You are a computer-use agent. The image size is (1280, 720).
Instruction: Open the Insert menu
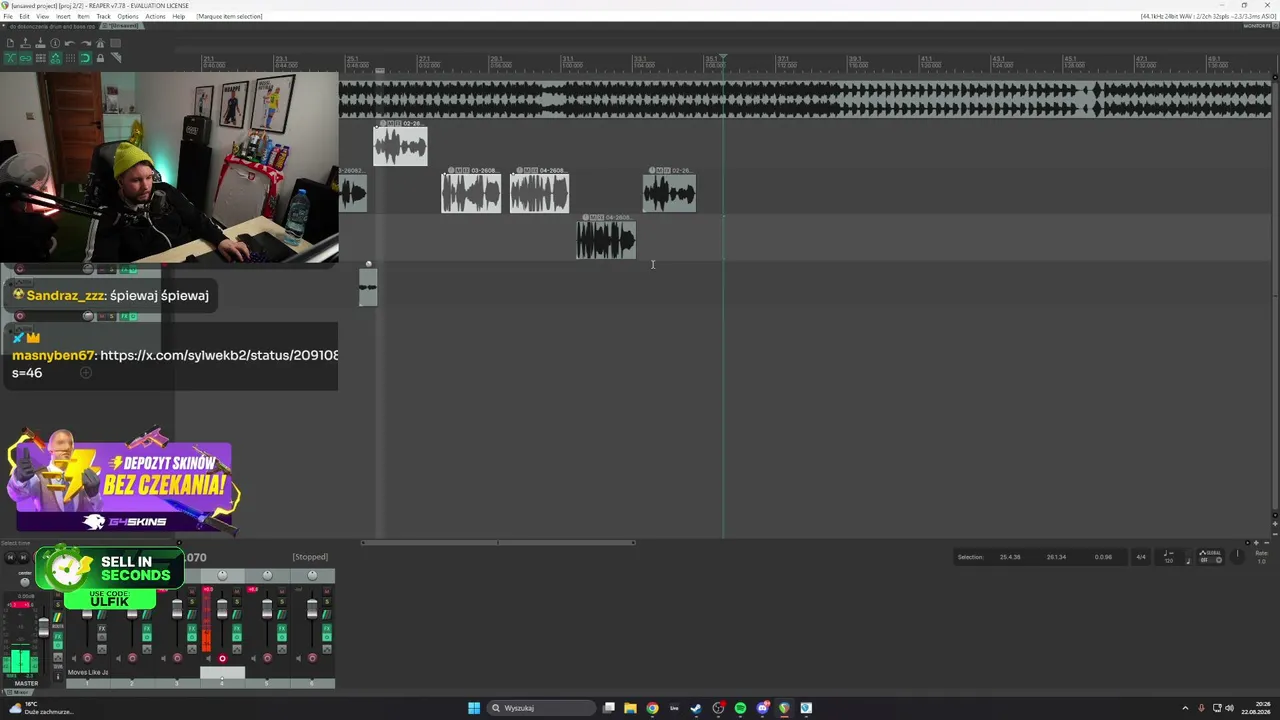pyautogui.click(x=64, y=16)
